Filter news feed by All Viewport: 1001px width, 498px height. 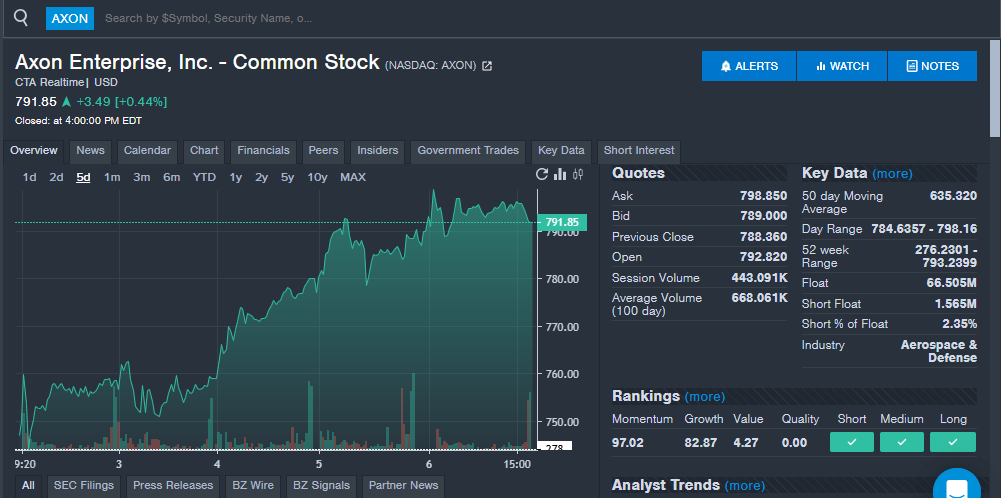click(28, 486)
